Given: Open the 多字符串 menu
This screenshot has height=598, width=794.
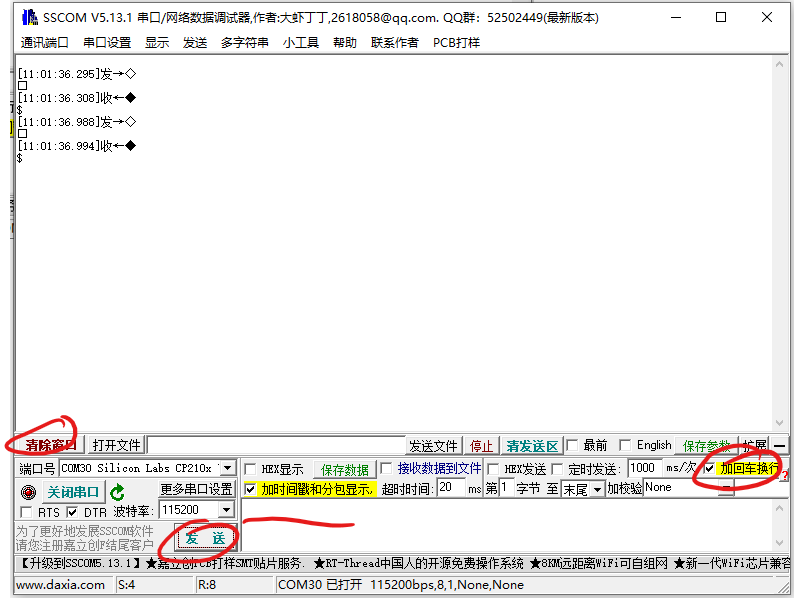Looking at the screenshot, I should [245, 43].
